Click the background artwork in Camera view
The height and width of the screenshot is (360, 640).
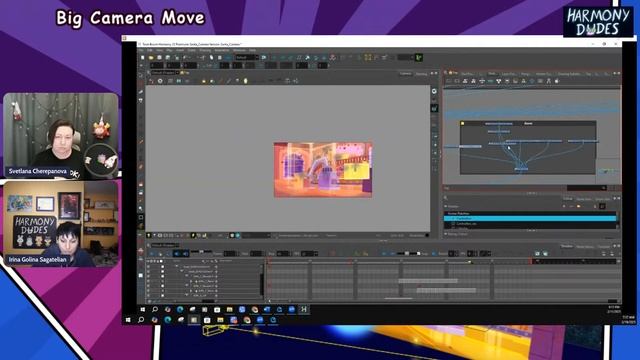pos(323,170)
